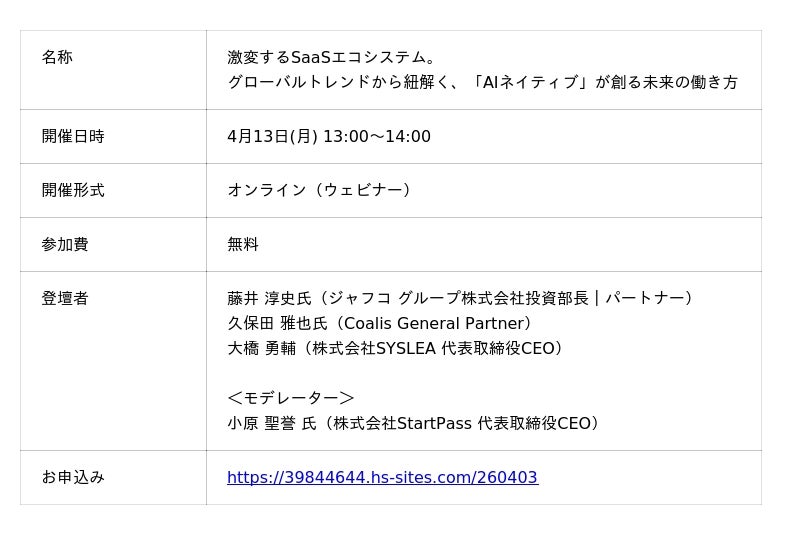Click speaker line for 大橋 勇輔
Screen dimensions: 800x535
[395, 349]
